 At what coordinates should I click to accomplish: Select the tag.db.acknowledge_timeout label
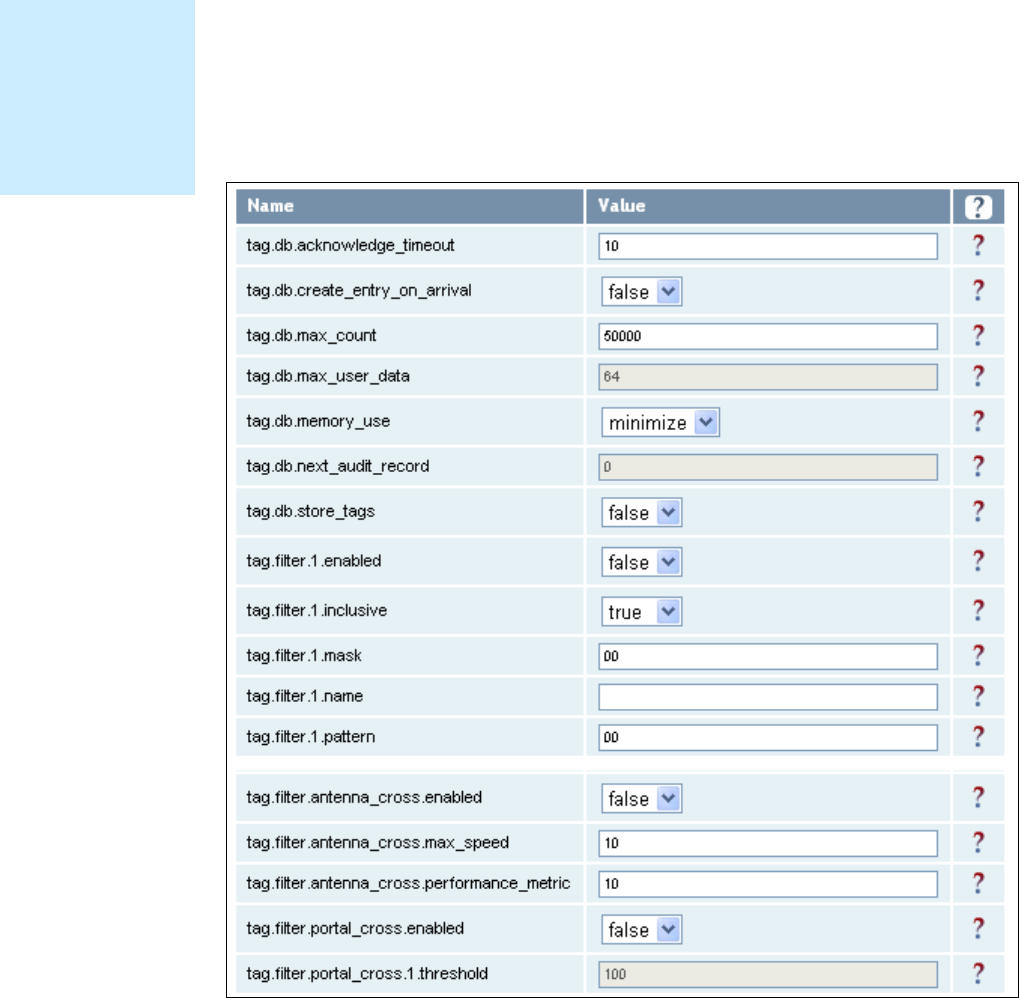350,246
